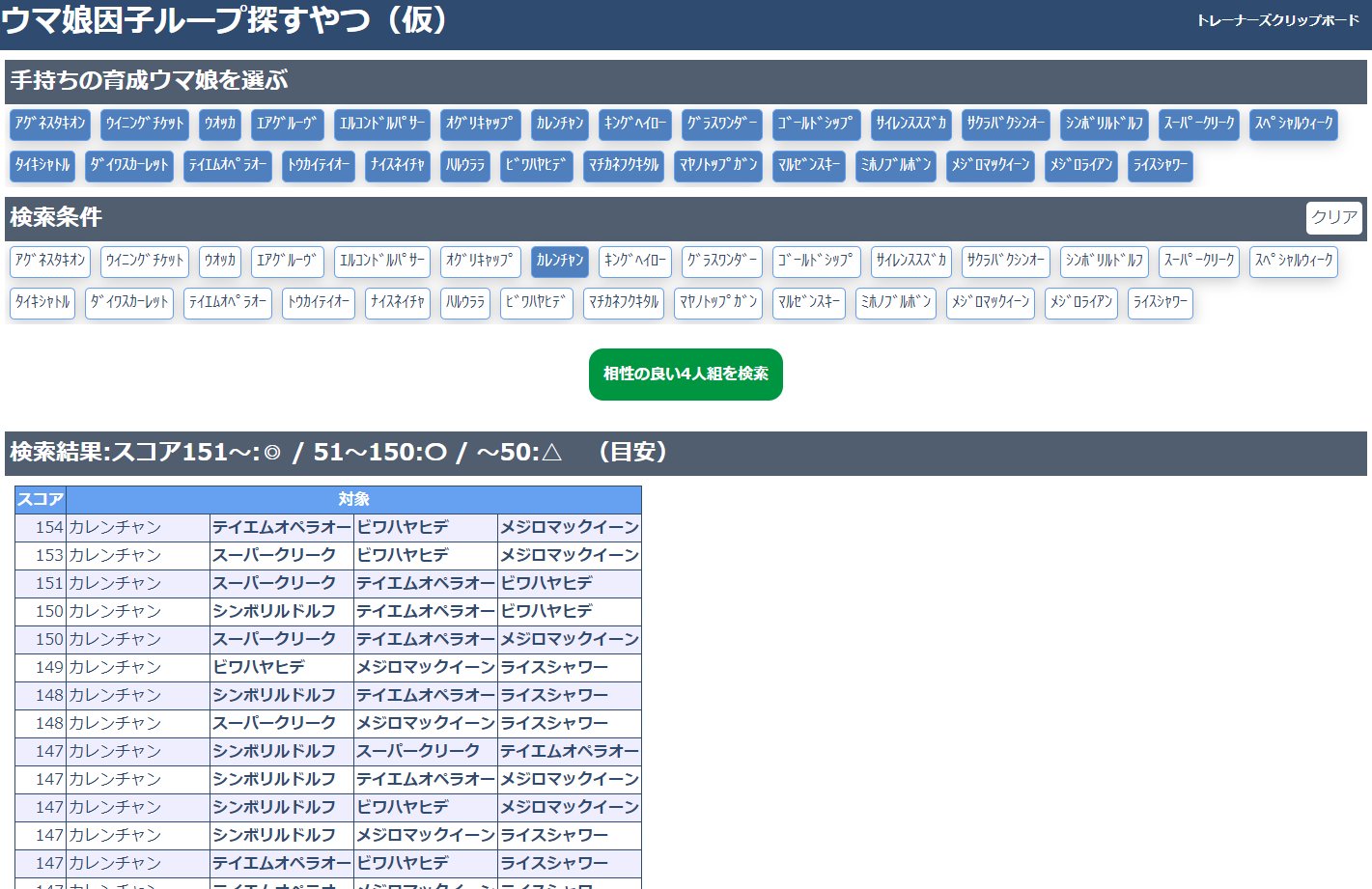Select サイレンススズカ in search conditions

910,262
